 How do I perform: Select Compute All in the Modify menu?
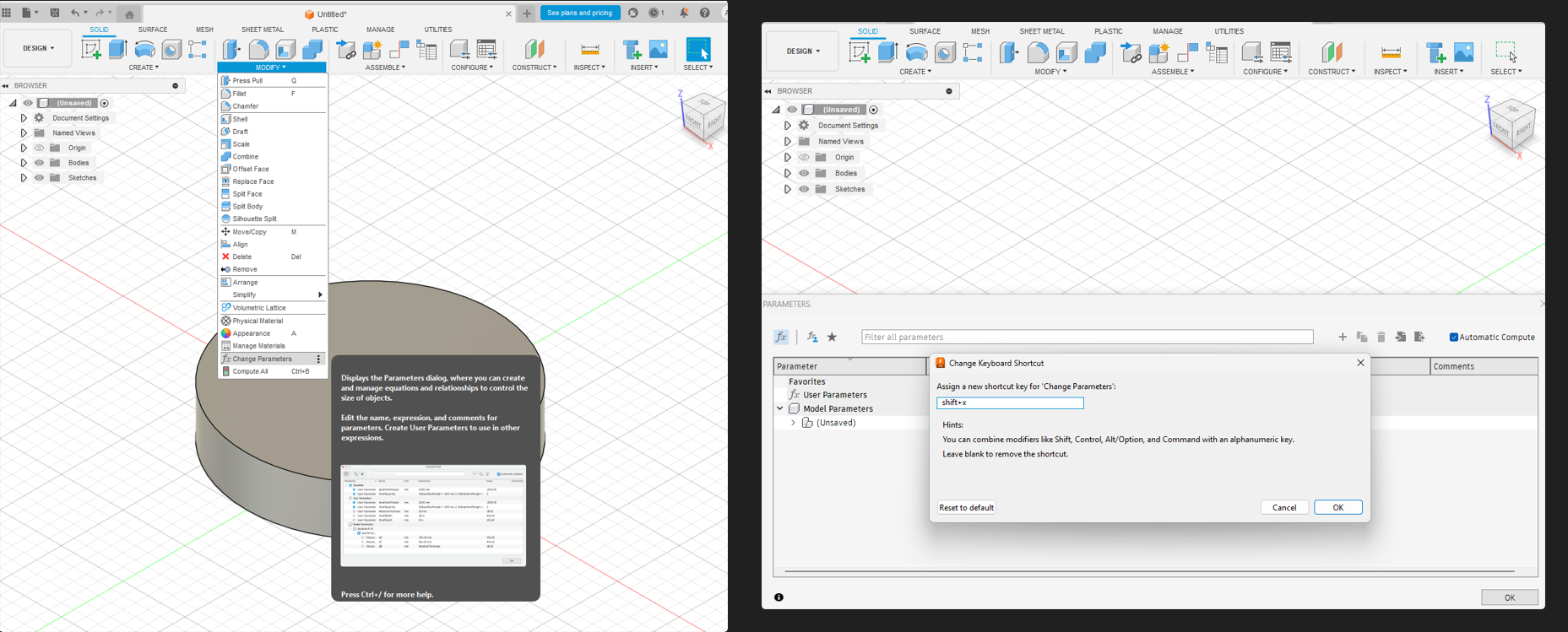(250, 371)
